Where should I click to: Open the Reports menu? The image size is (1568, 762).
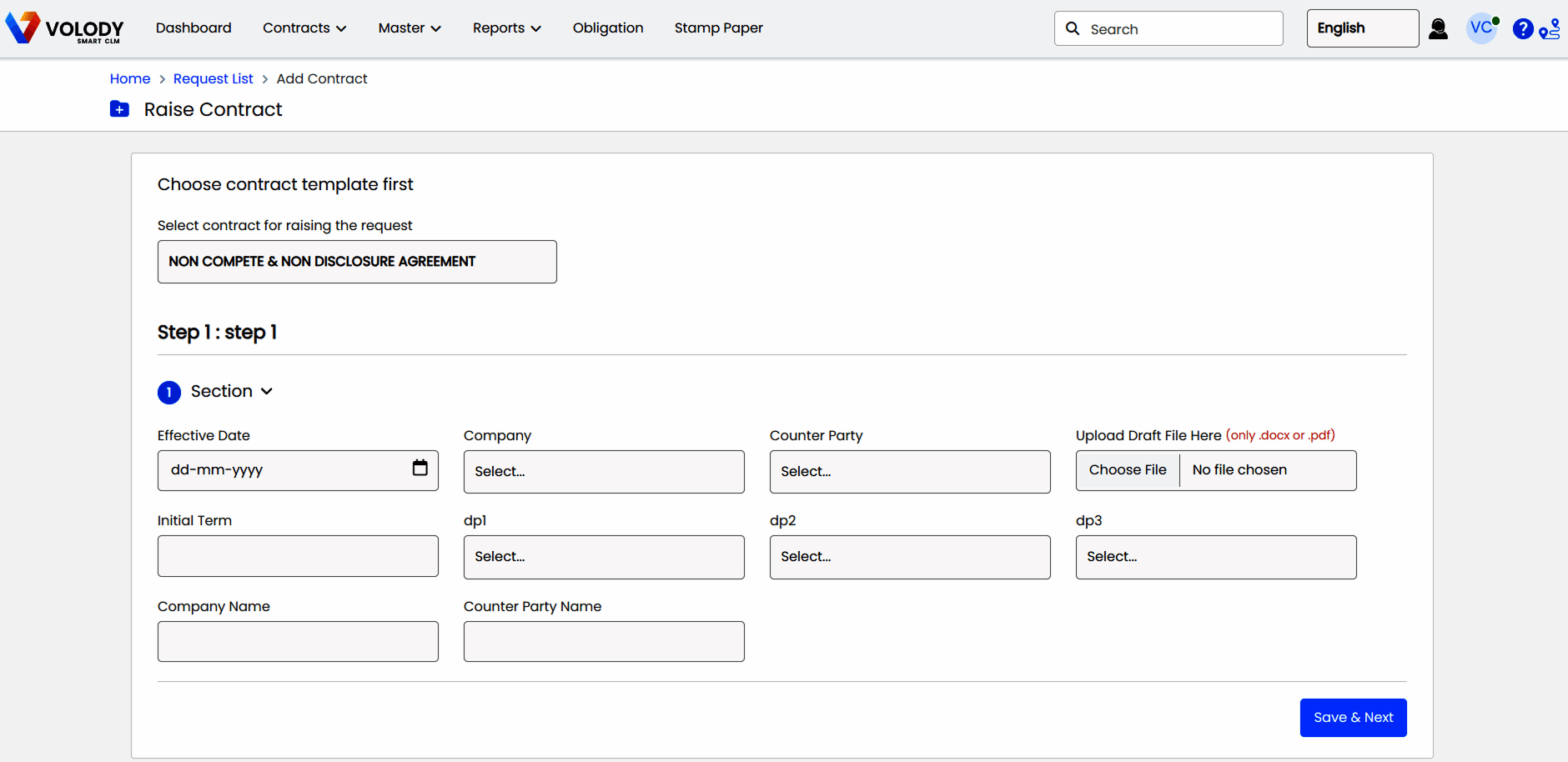[x=506, y=28]
